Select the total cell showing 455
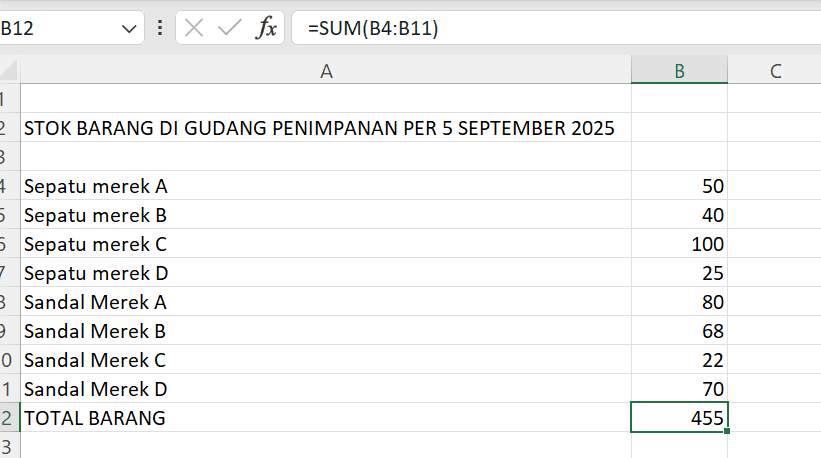 tap(679, 418)
